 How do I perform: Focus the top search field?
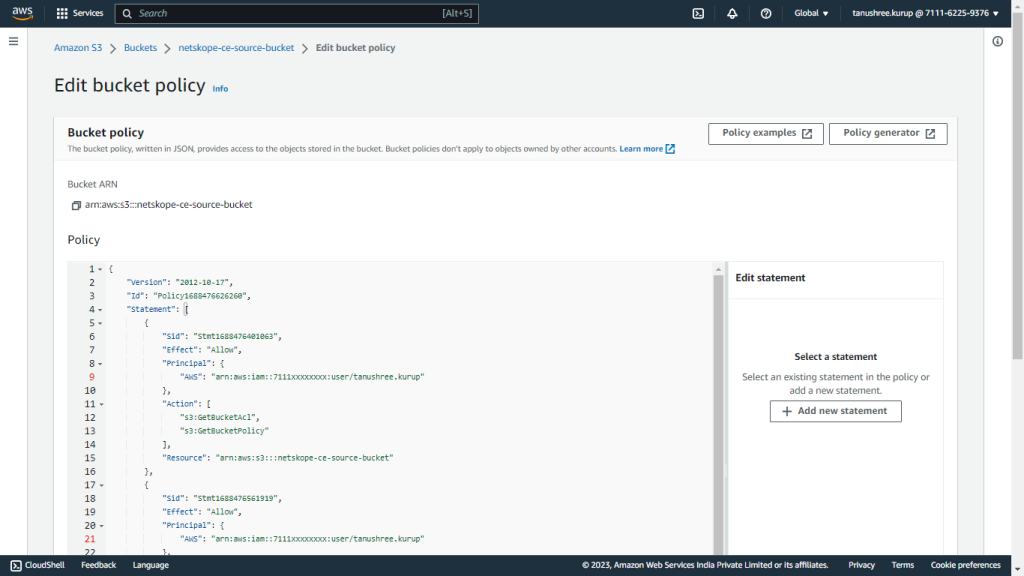click(x=296, y=13)
